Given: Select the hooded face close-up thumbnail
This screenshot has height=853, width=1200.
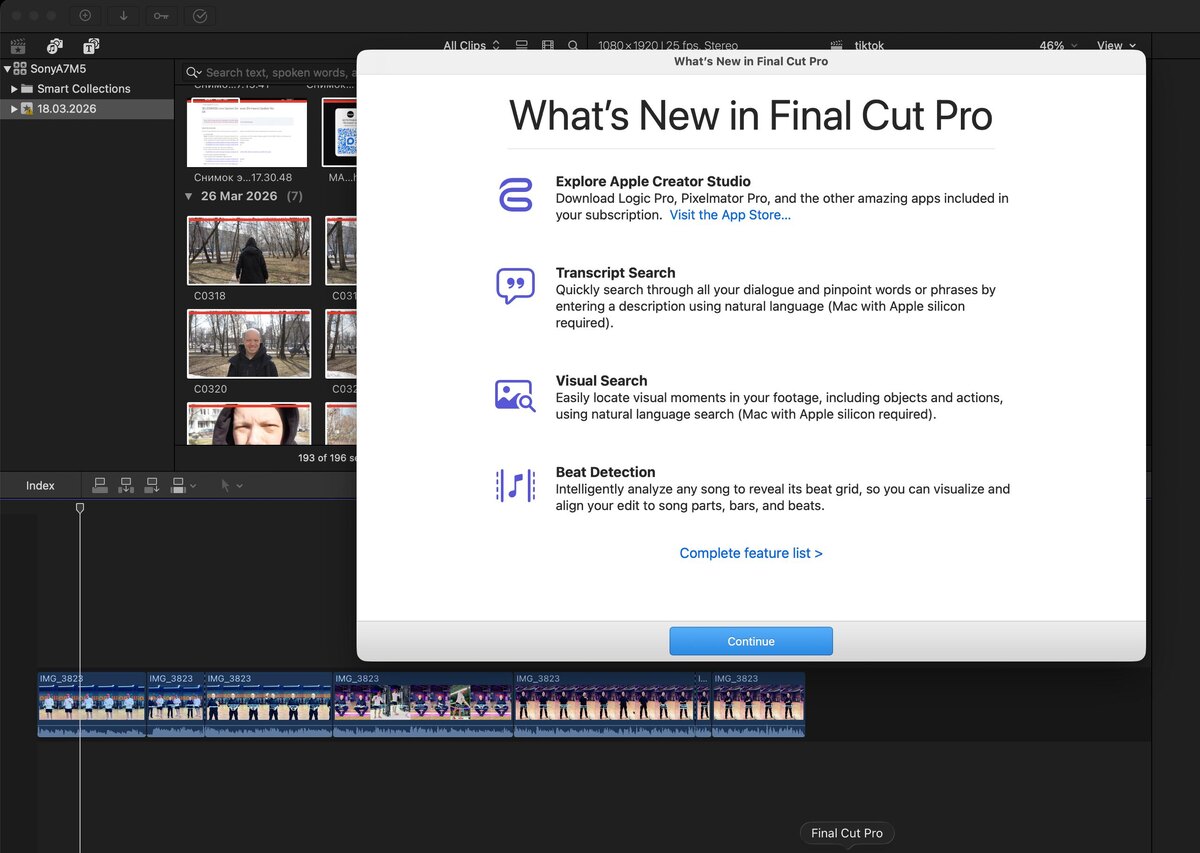Looking at the screenshot, I should pyautogui.click(x=249, y=424).
